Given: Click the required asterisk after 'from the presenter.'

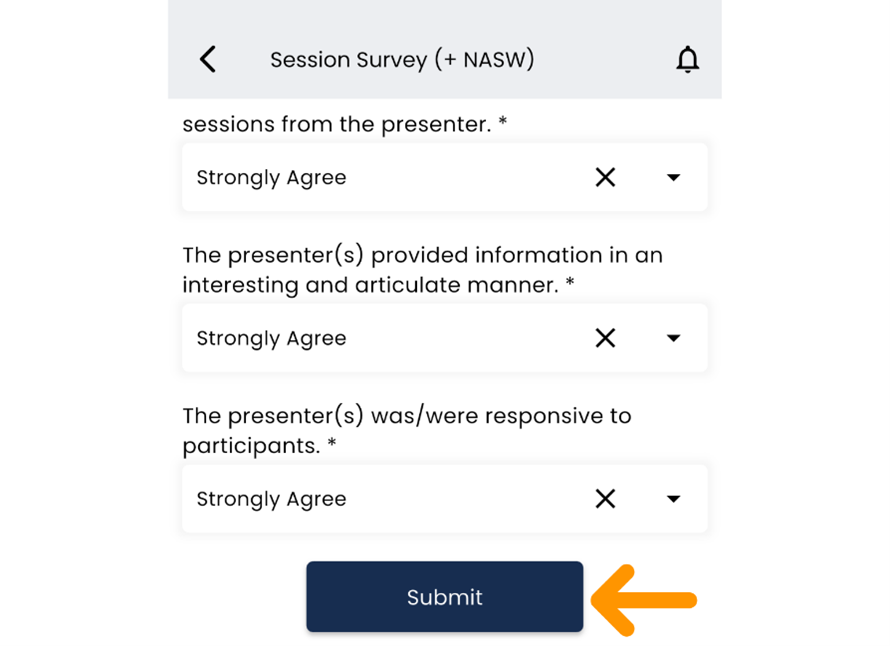Looking at the screenshot, I should [503, 125].
